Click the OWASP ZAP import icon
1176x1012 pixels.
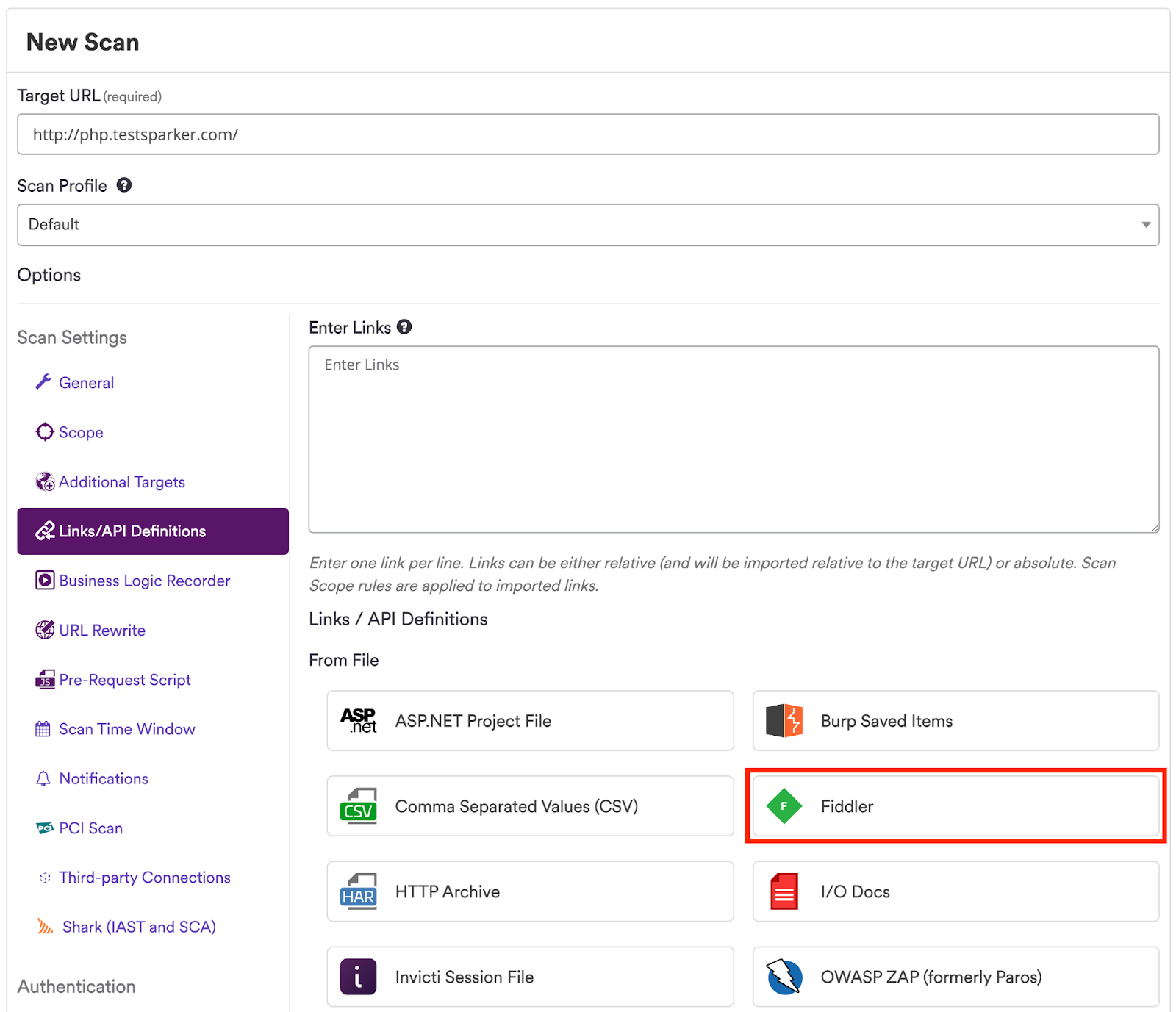click(x=784, y=977)
